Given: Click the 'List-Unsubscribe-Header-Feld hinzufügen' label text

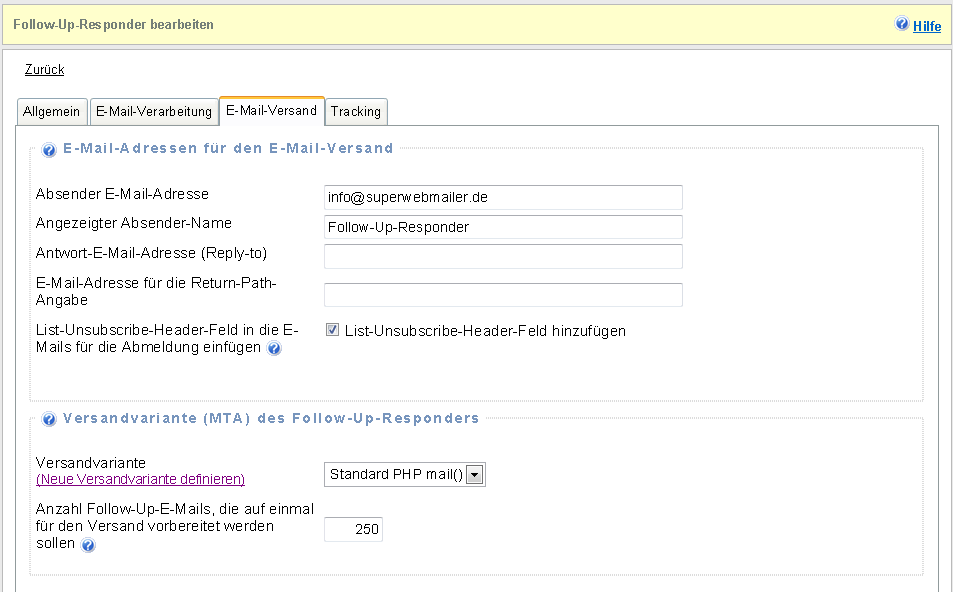Looking at the screenshot, I should point(485,331).
